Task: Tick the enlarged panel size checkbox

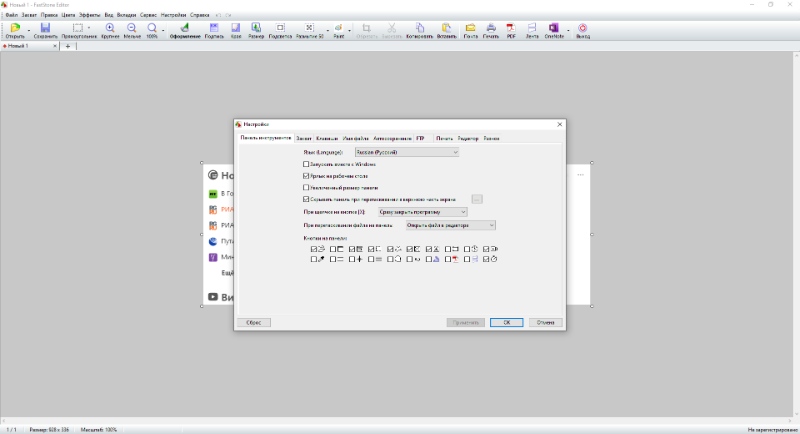Action: pyautogui.click(x=306, y=188)
